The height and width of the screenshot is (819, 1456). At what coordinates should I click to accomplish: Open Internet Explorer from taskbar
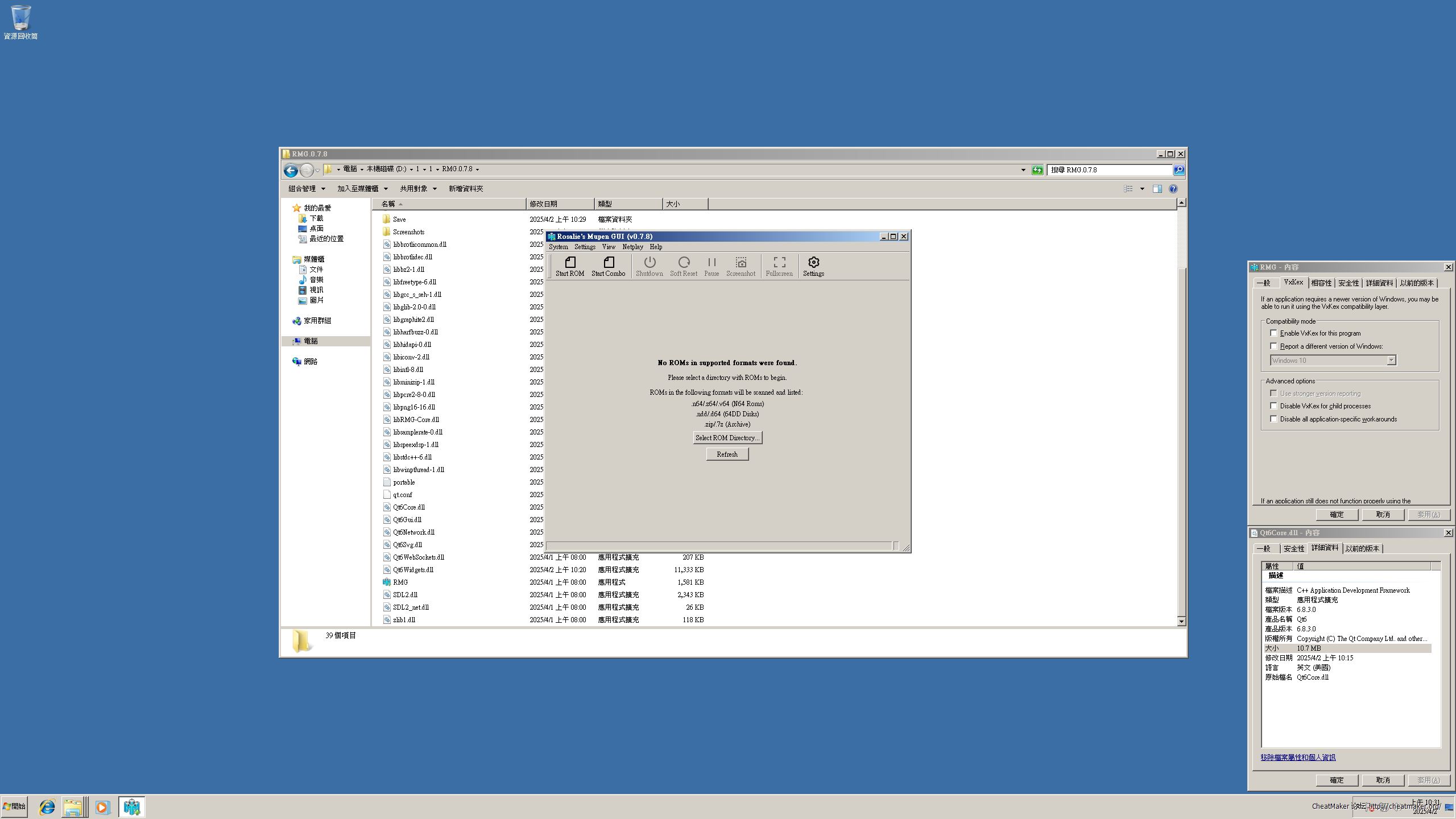point(47,806)
